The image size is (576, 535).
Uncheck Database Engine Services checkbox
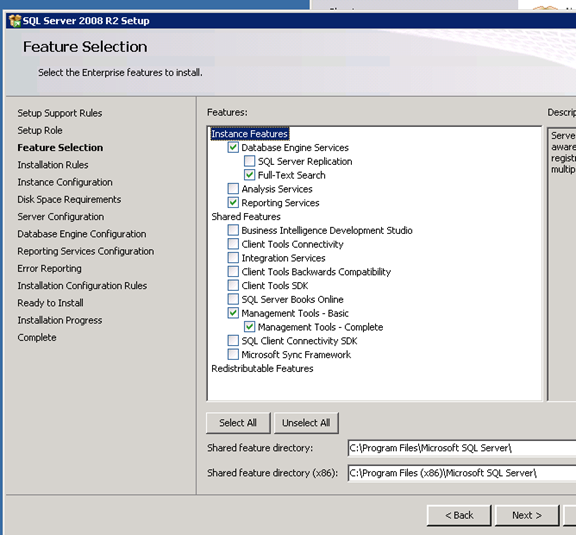point(233,147)
